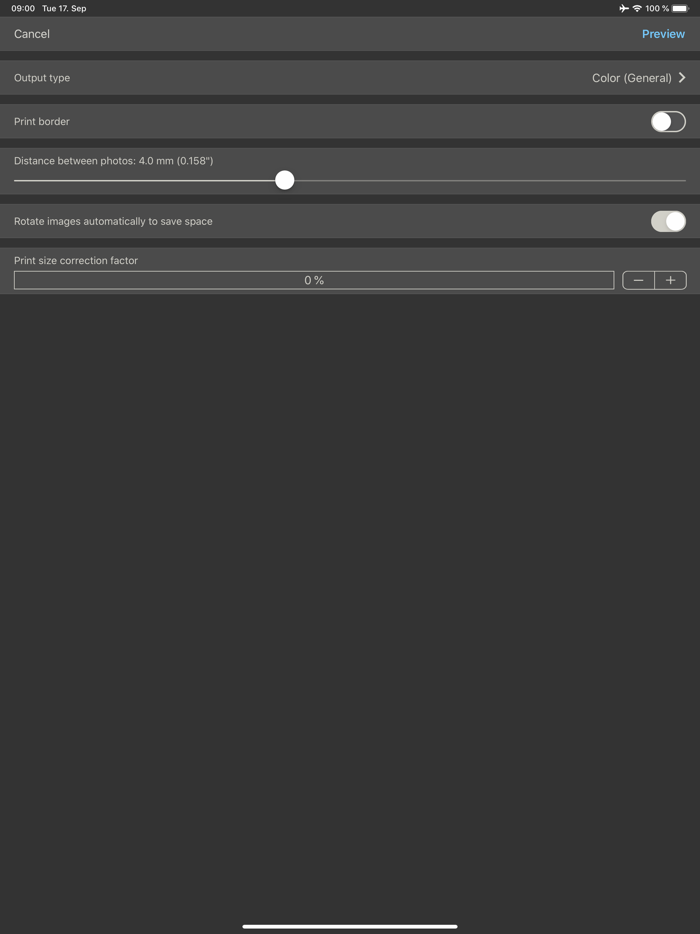Tap the battery indicator icon
This screenshot has height=934, width=700.
pyautogui.click(x=680, y=8)
